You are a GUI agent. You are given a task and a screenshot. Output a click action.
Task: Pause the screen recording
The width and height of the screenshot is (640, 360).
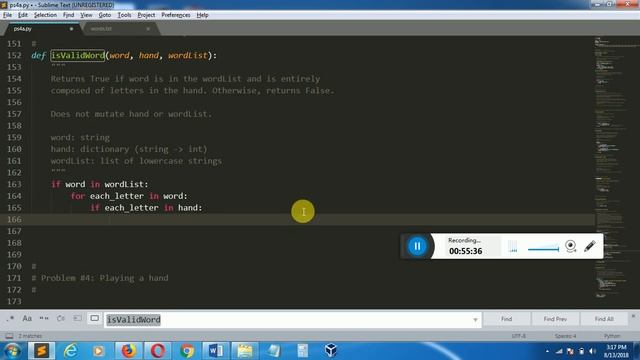click(417, 246)
